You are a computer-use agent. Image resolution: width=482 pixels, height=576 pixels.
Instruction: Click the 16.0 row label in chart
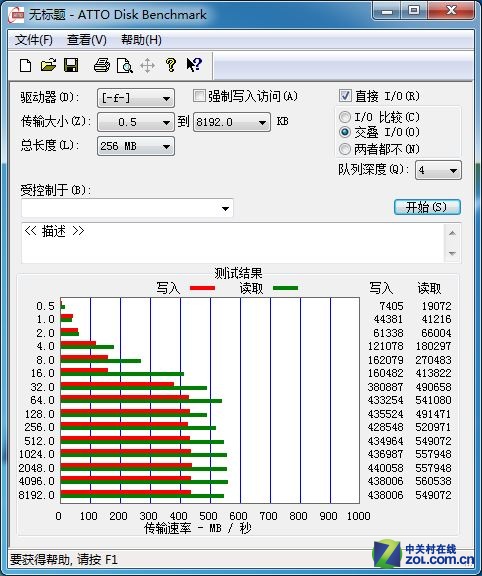43,373
